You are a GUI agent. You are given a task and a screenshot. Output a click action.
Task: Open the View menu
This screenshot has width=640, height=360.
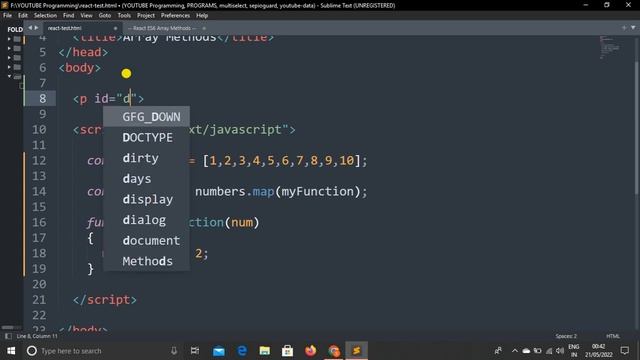pyautogui.click(x=86, y=16)
